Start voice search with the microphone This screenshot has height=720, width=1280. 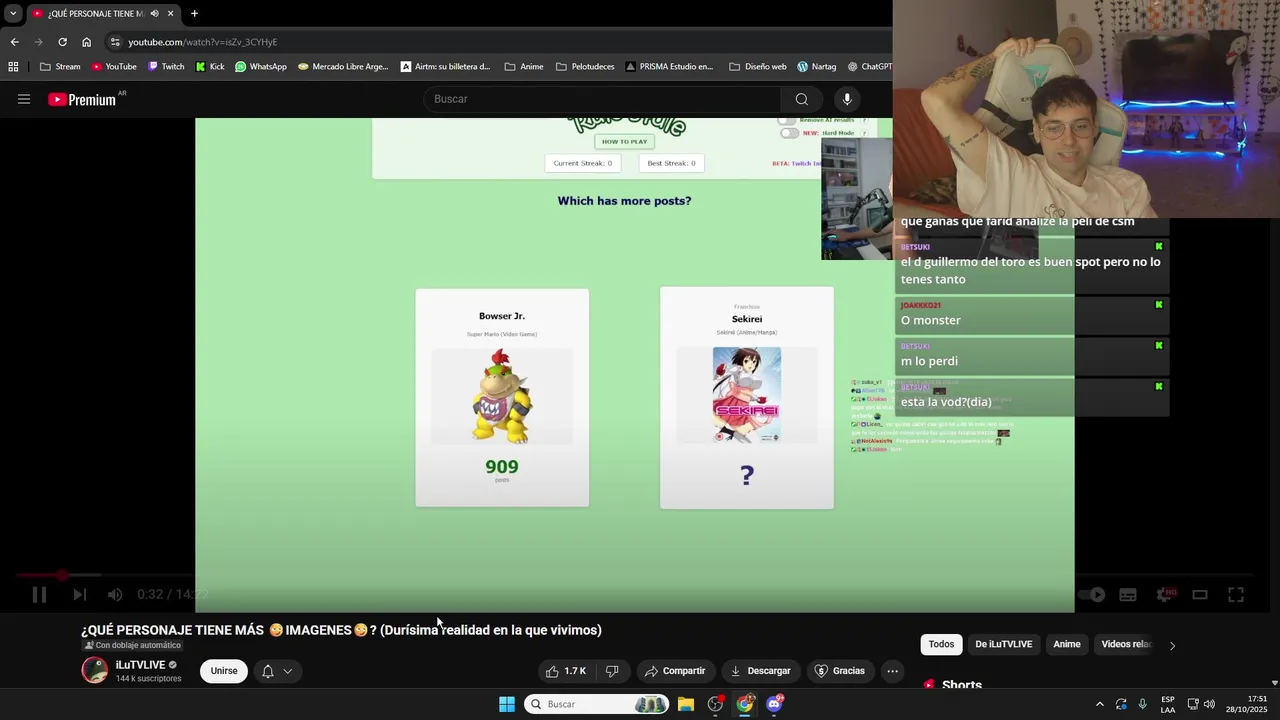847,99
